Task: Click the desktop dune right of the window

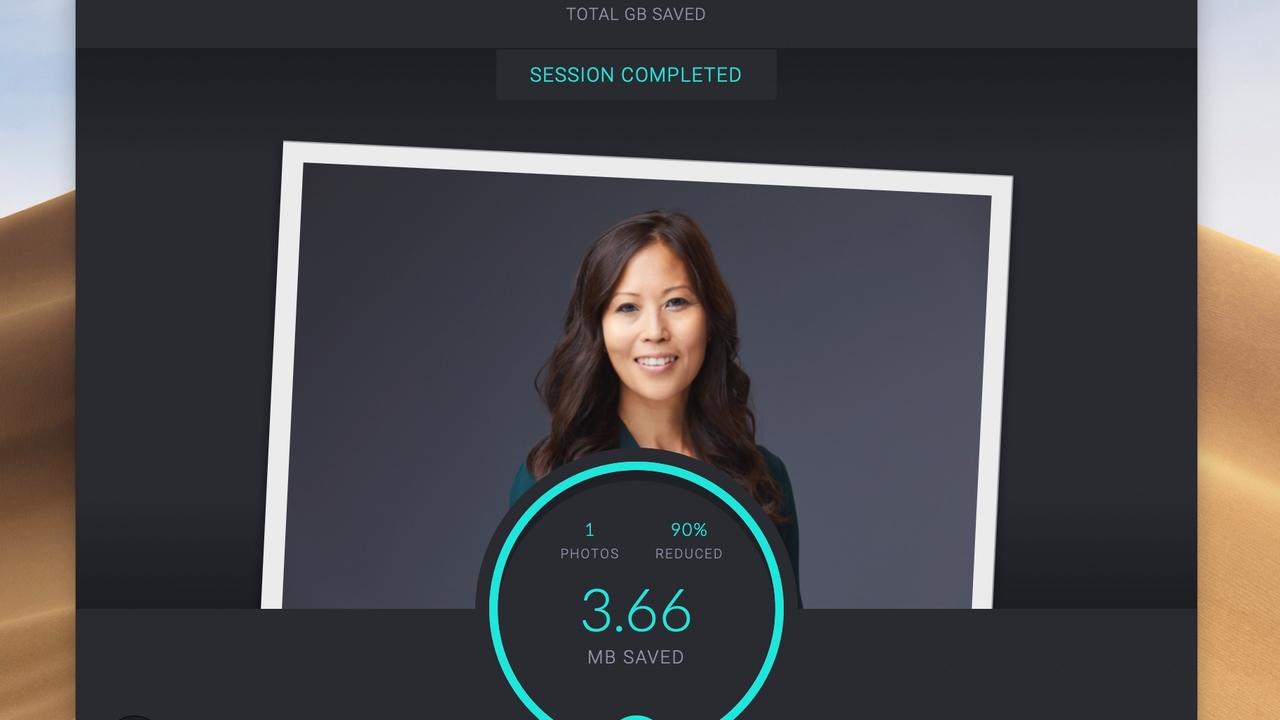Action: [1238, 450]
